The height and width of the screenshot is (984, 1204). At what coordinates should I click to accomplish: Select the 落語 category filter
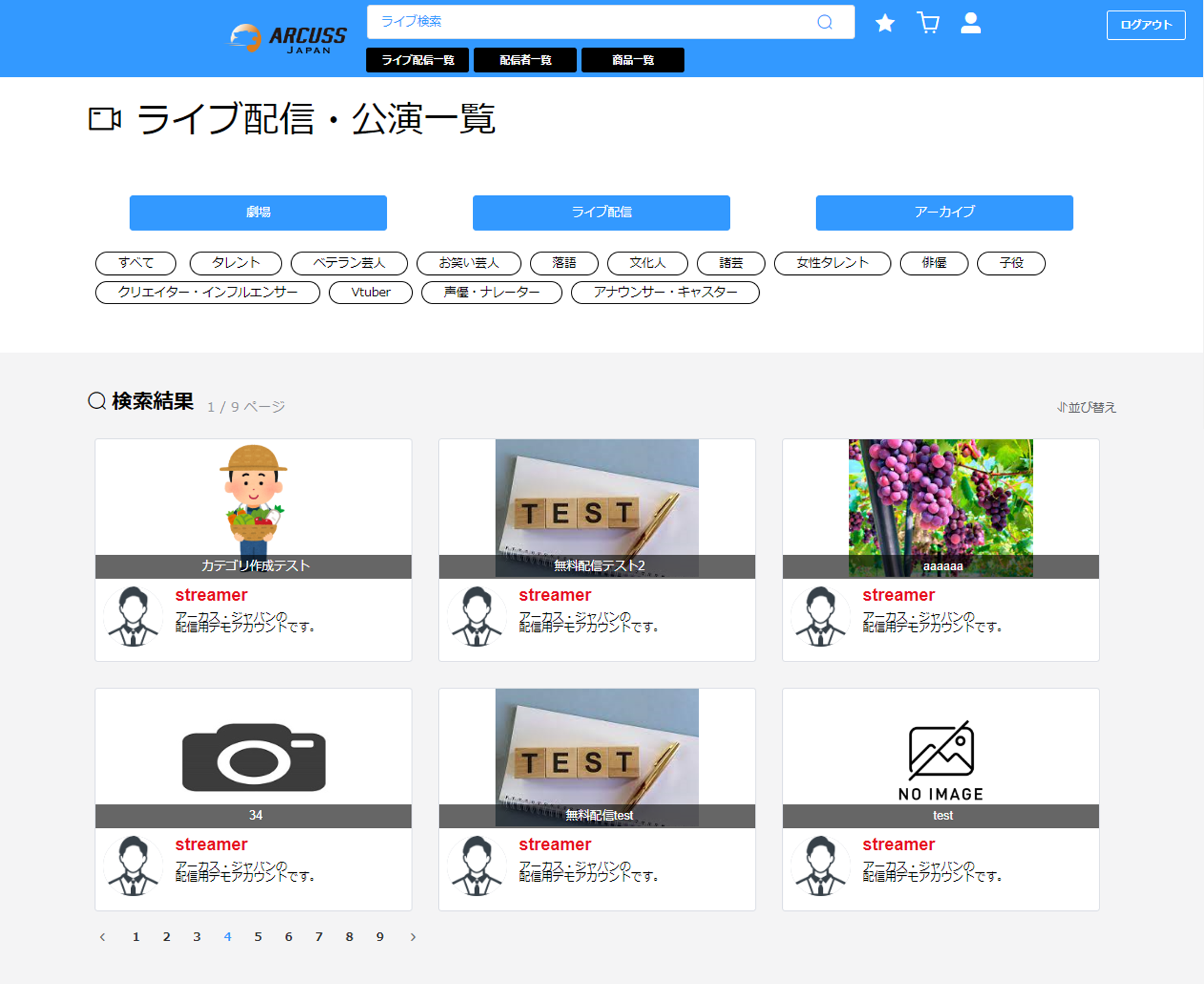click(x=564, y=263)
